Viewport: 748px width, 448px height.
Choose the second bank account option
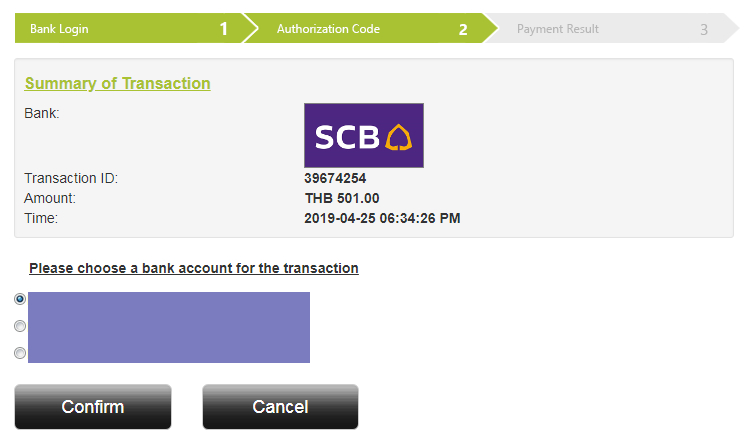(20, 326)
